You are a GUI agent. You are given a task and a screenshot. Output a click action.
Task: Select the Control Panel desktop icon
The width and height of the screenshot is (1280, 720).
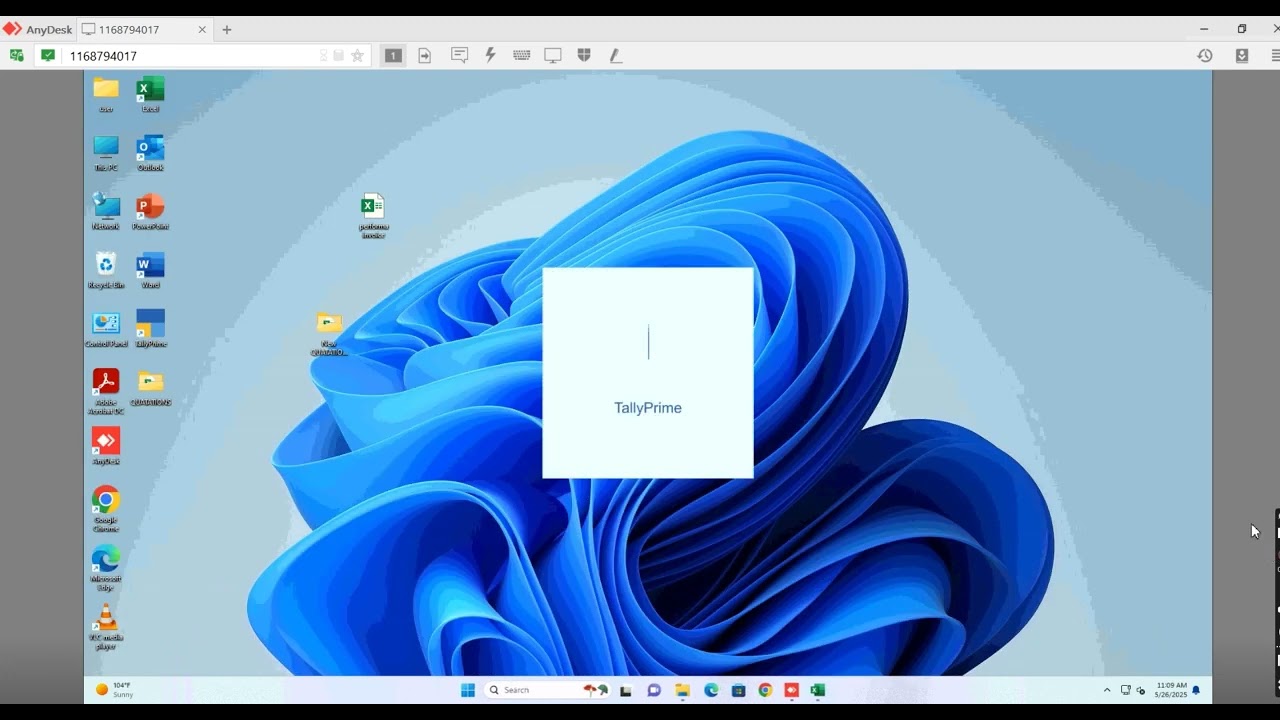pos(106,329)
